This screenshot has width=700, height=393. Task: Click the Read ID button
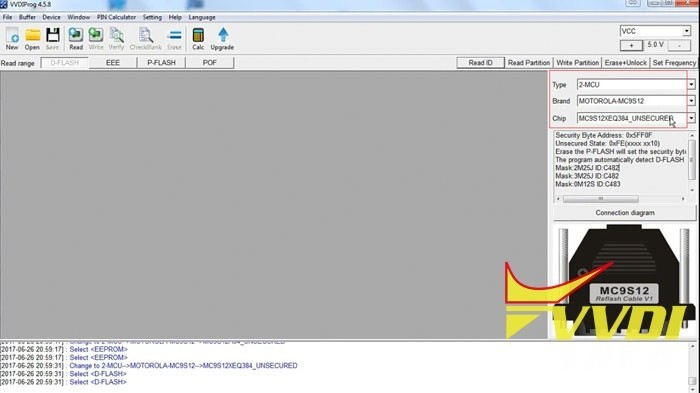480,63
